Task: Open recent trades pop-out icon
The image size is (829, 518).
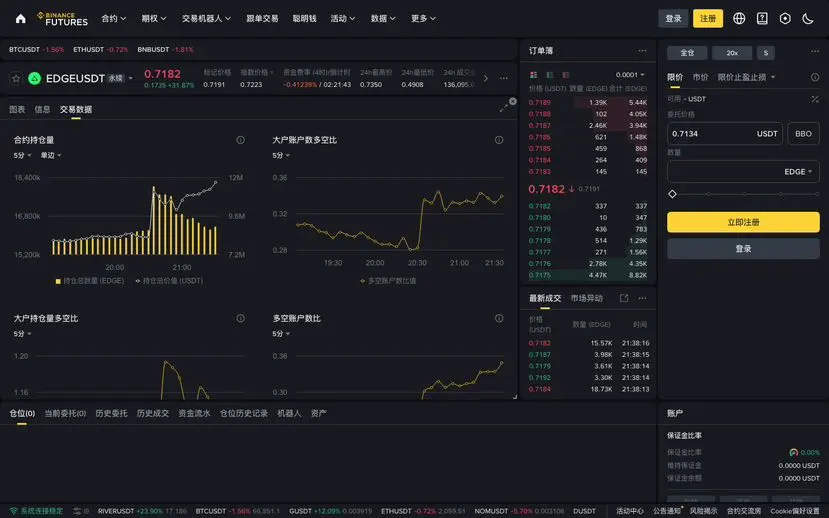Action: pyautogui.click(x=624, y=298)
